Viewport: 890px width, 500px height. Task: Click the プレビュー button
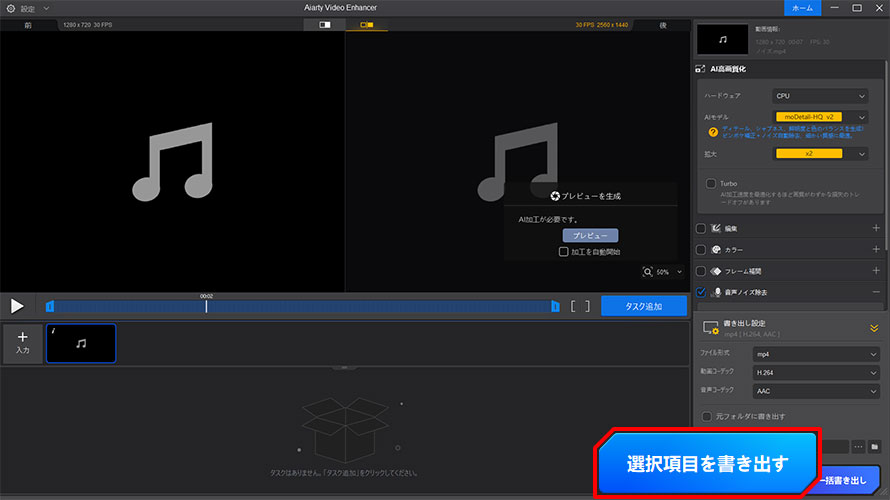[590, 236]
